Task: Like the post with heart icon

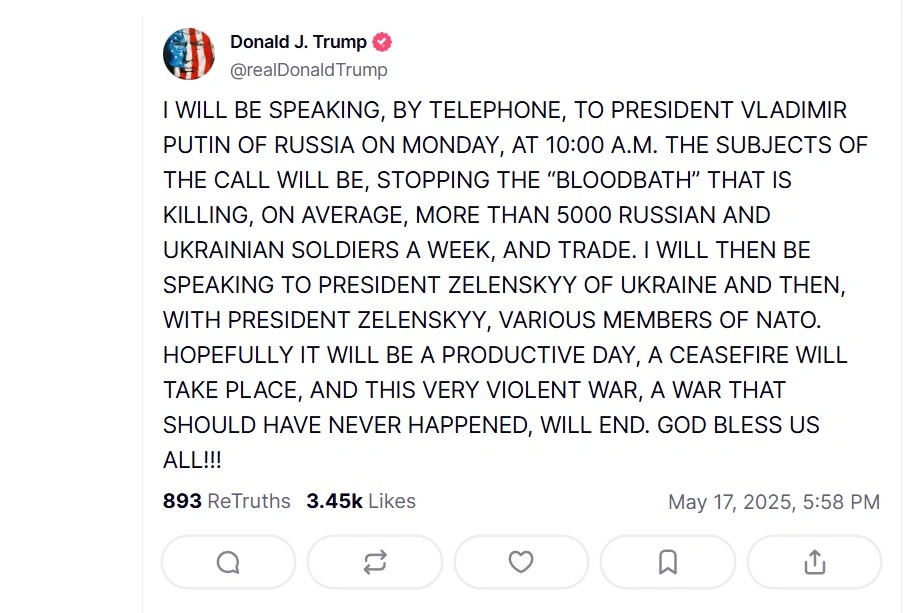Action: 521,562
